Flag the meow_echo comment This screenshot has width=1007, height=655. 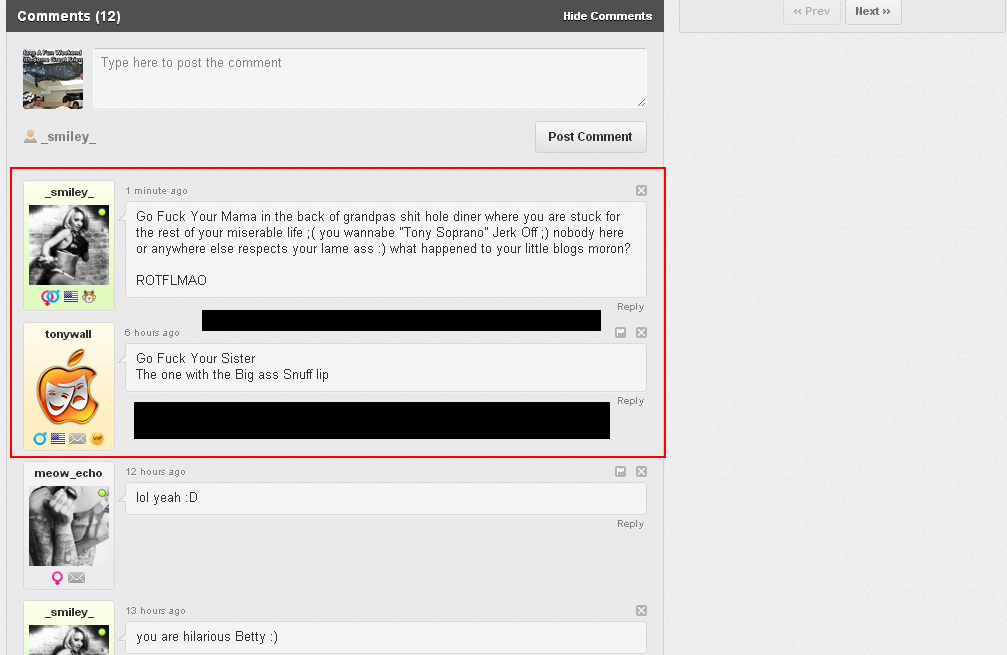[620, 471]
